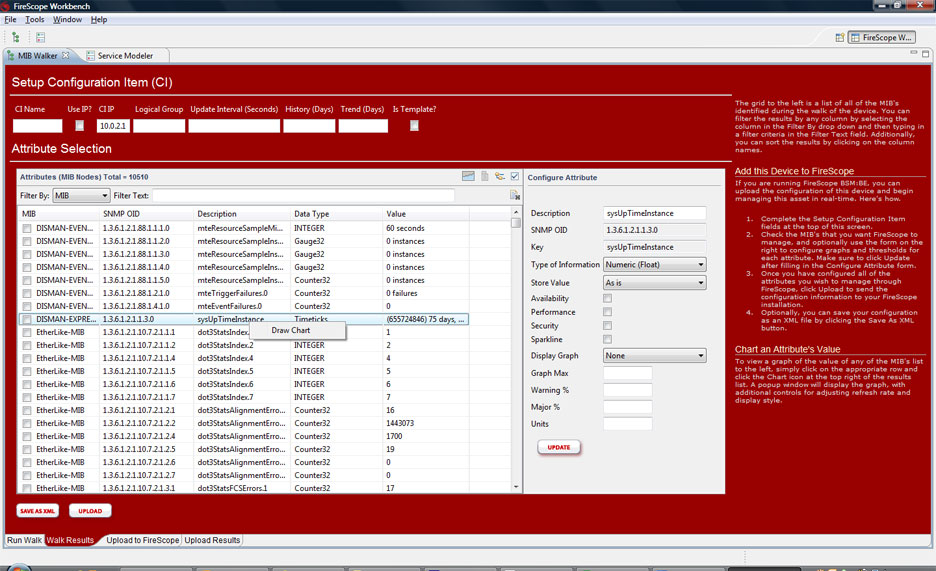
Task: Click the document icon above the attributes grid
Action: pyautogui.click(x=485, y=176)
